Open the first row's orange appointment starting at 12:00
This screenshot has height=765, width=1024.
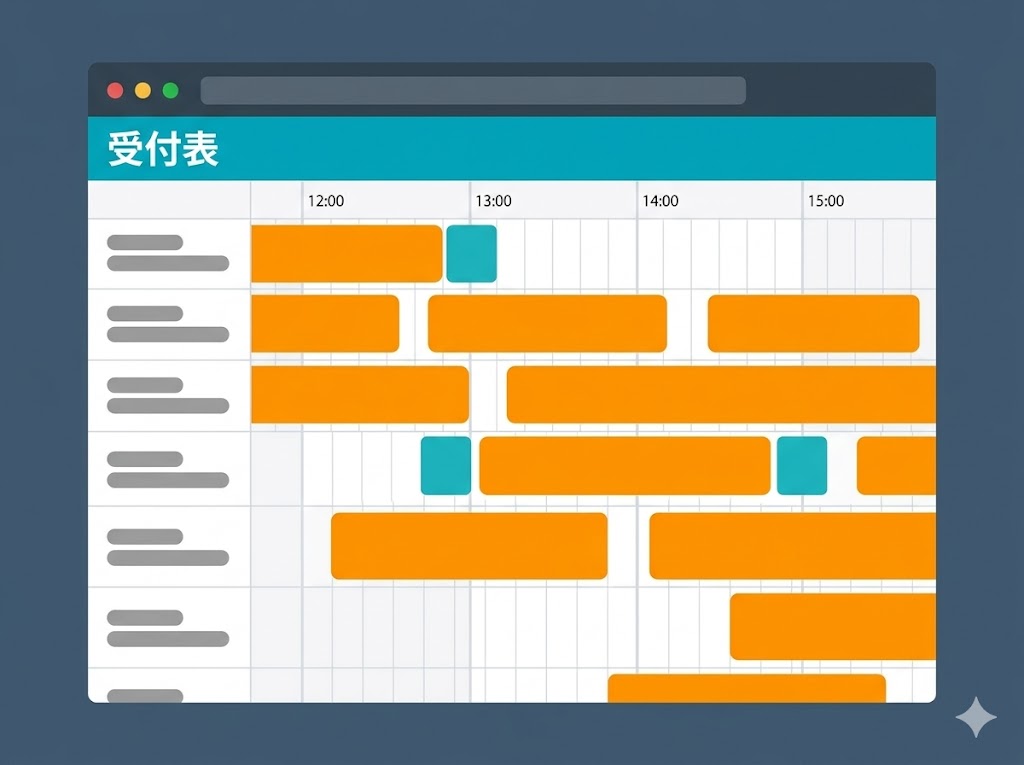(x=346, y=254)
